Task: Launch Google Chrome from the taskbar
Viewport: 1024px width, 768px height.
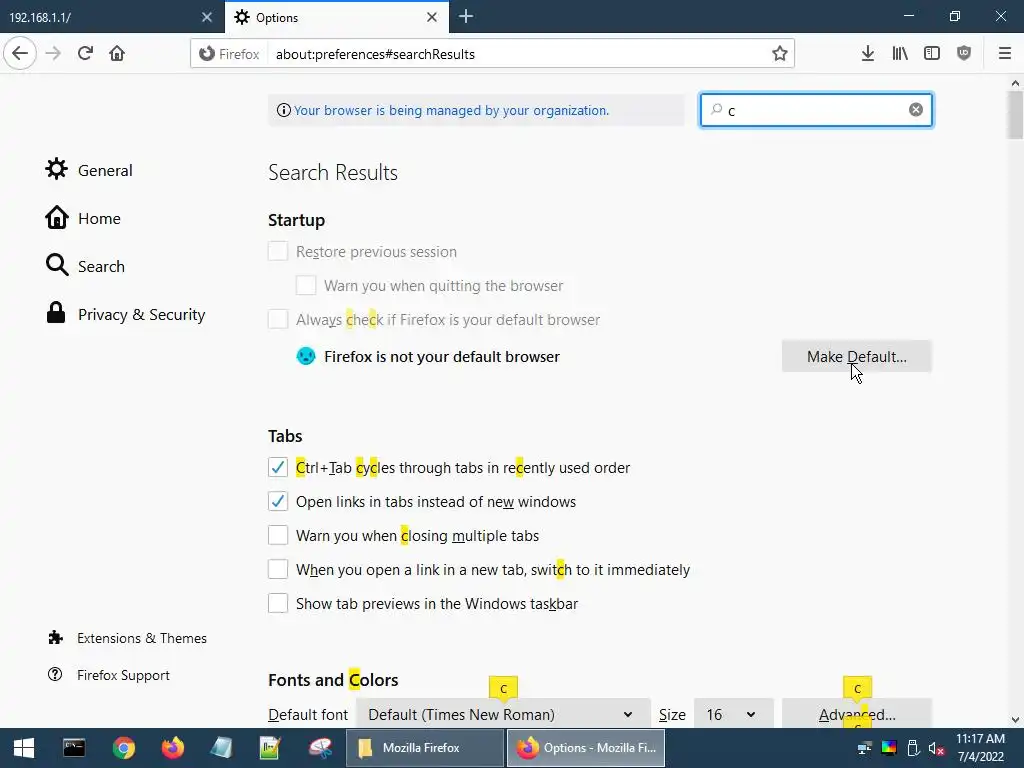Action: coord(123,748)
